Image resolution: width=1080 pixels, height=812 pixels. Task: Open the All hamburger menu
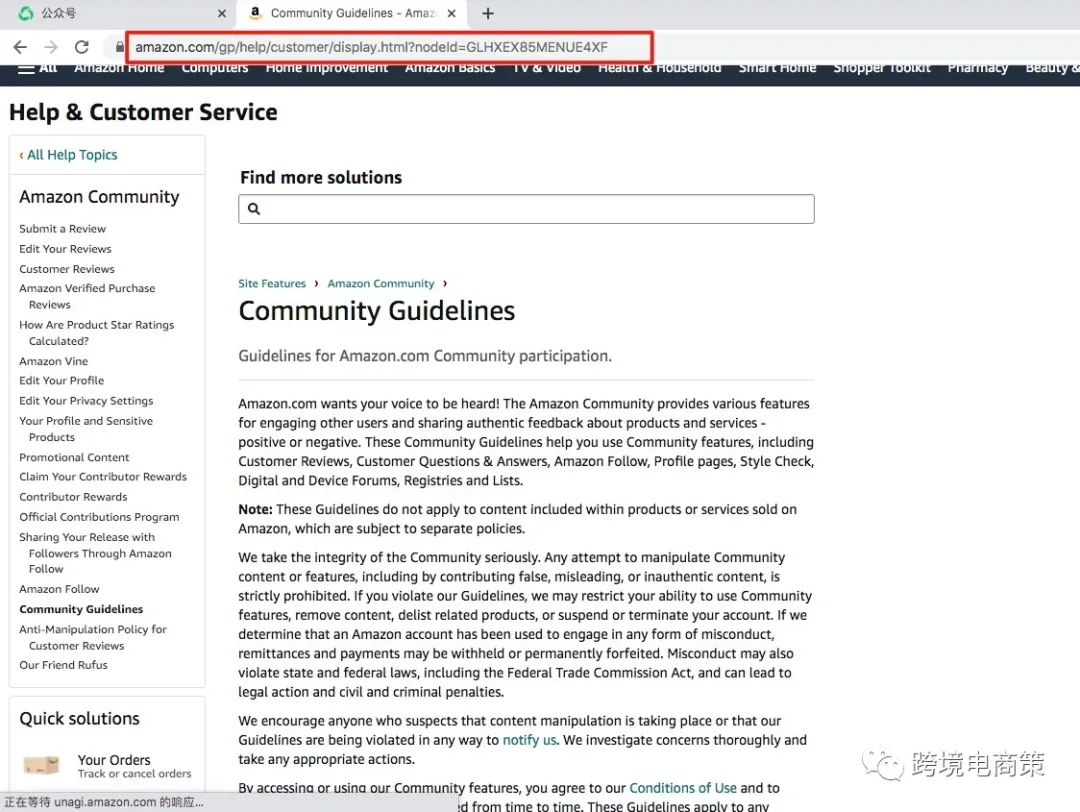(x=38, y=68)
